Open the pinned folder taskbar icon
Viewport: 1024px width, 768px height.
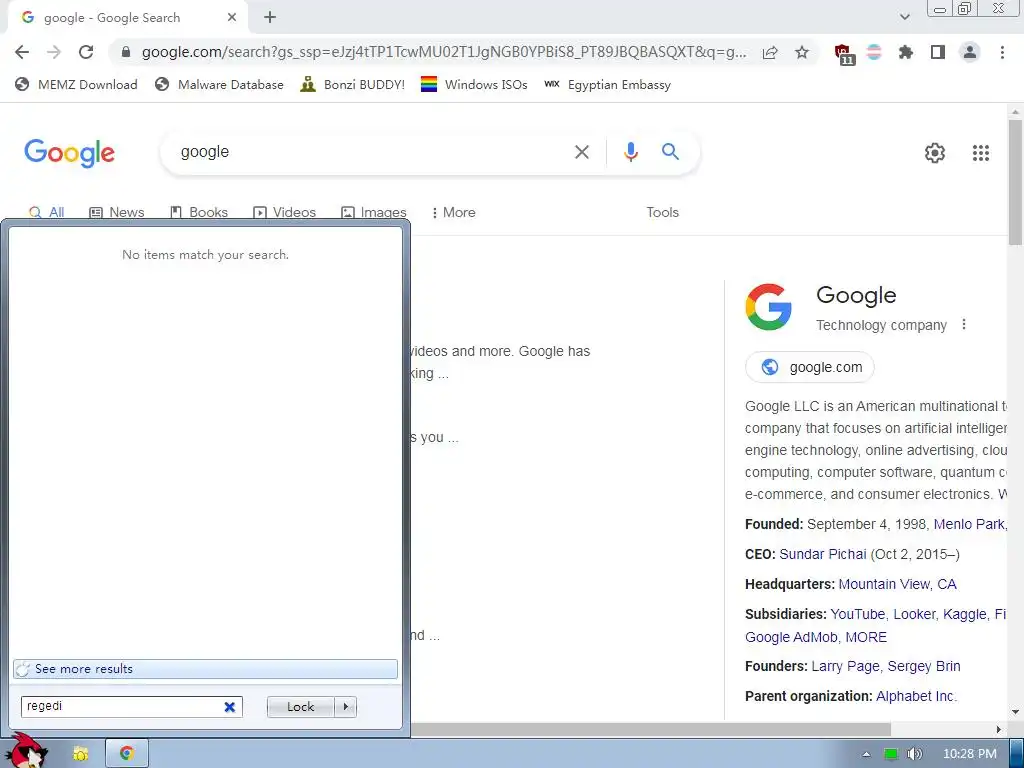pos(81,754)
